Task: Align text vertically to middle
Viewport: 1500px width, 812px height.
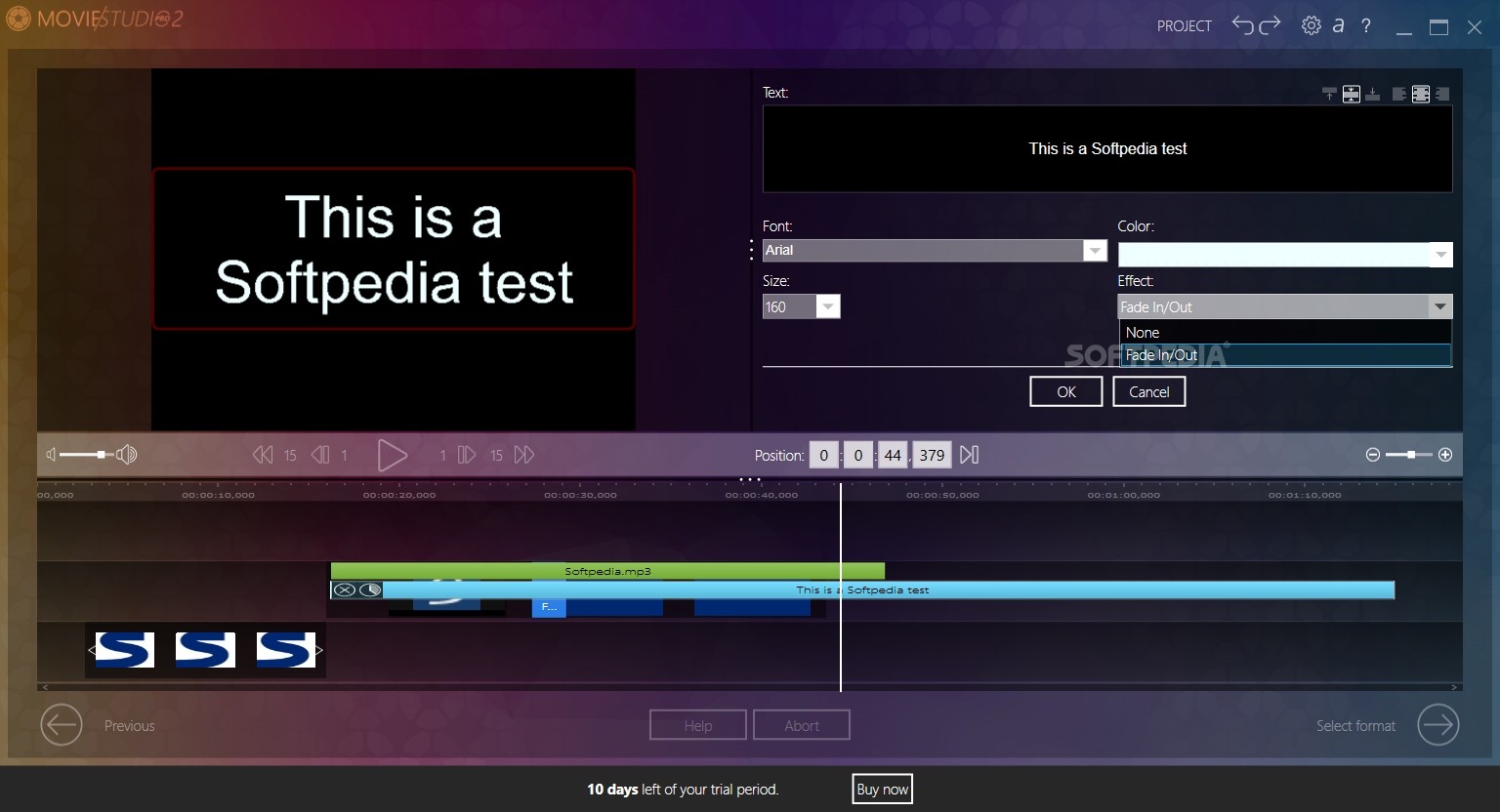Action: pyautogui.click(x=1351, y=94)
